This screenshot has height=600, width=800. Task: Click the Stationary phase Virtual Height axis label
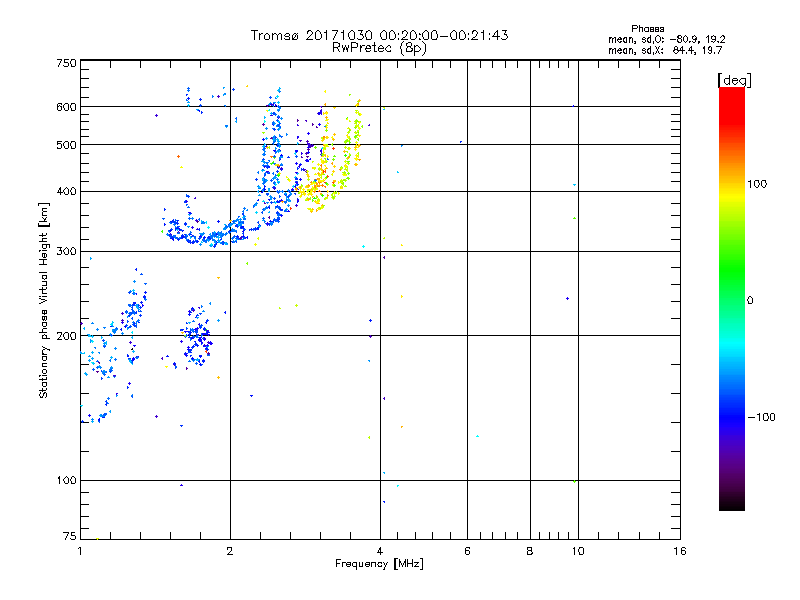pyautogui.click(x=44, y=300)
